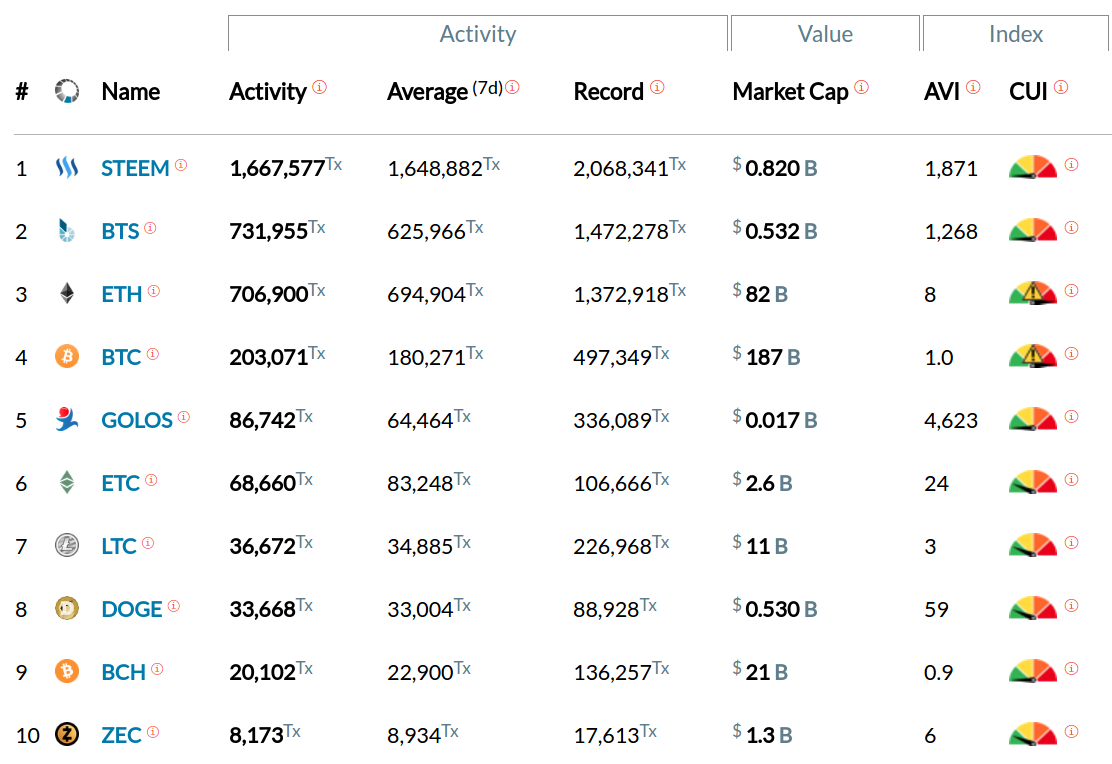Open the BTC coin link
The width and height of the screenshot is (1112, 764).
click(x=121, y=357)
